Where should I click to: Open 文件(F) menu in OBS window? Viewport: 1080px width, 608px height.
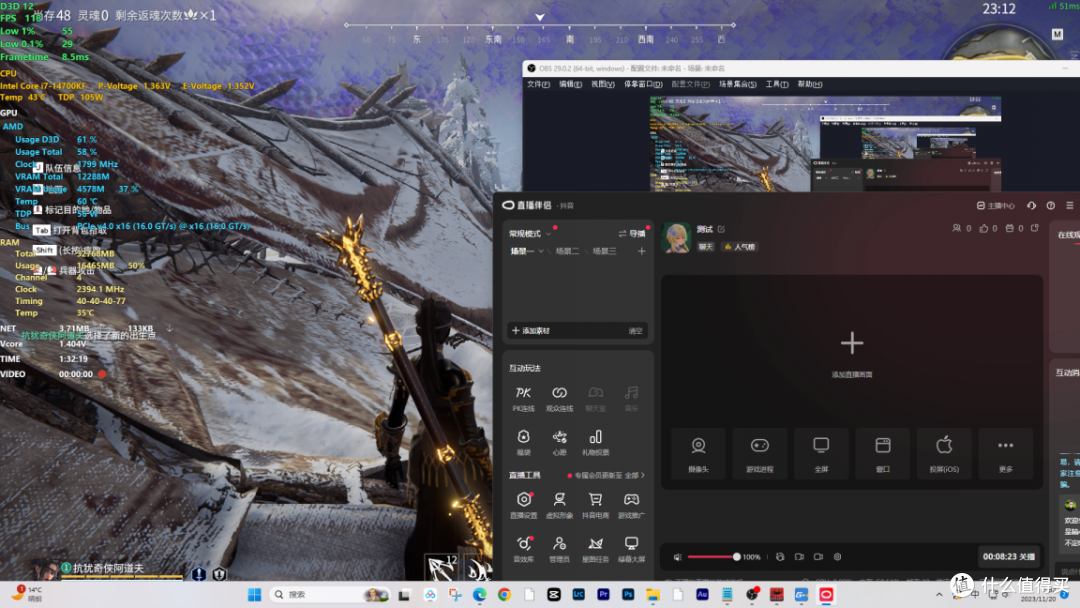click(x=538, y=84)
